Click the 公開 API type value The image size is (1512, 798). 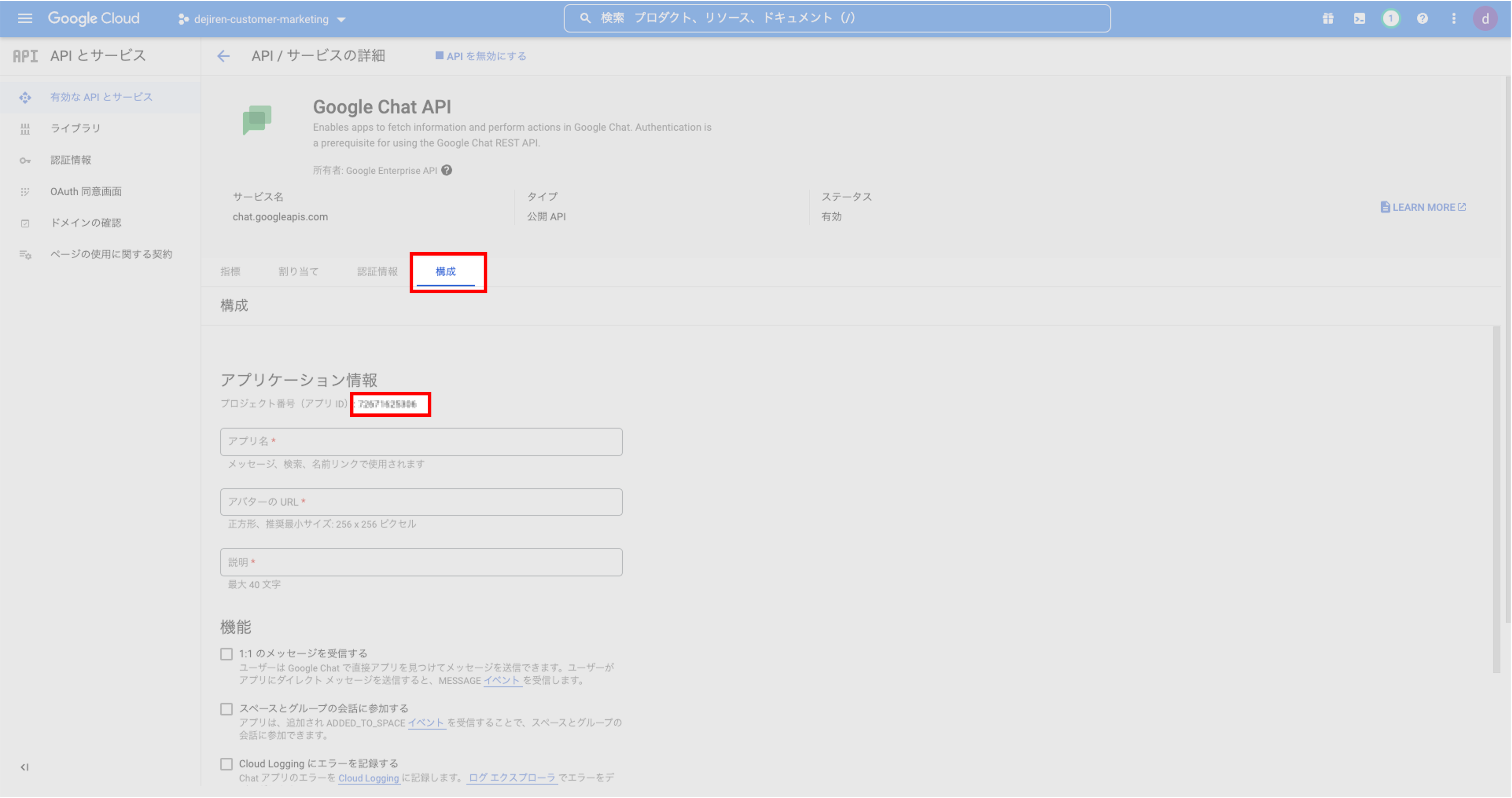tap(546, 217)
